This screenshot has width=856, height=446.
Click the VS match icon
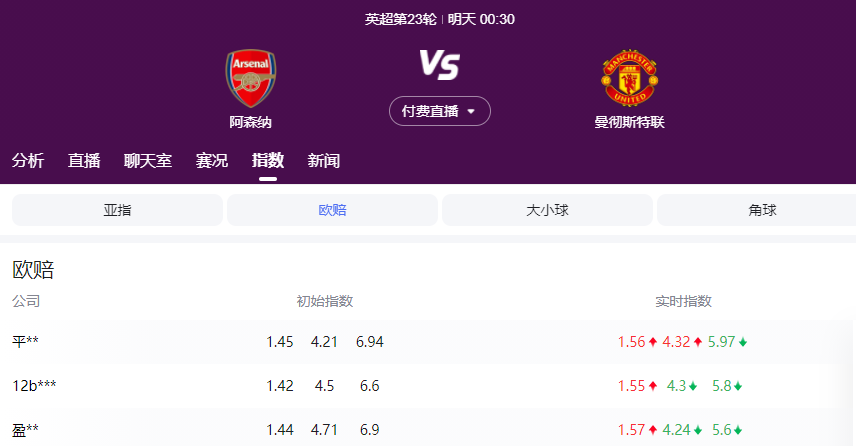tap(439, 66)
